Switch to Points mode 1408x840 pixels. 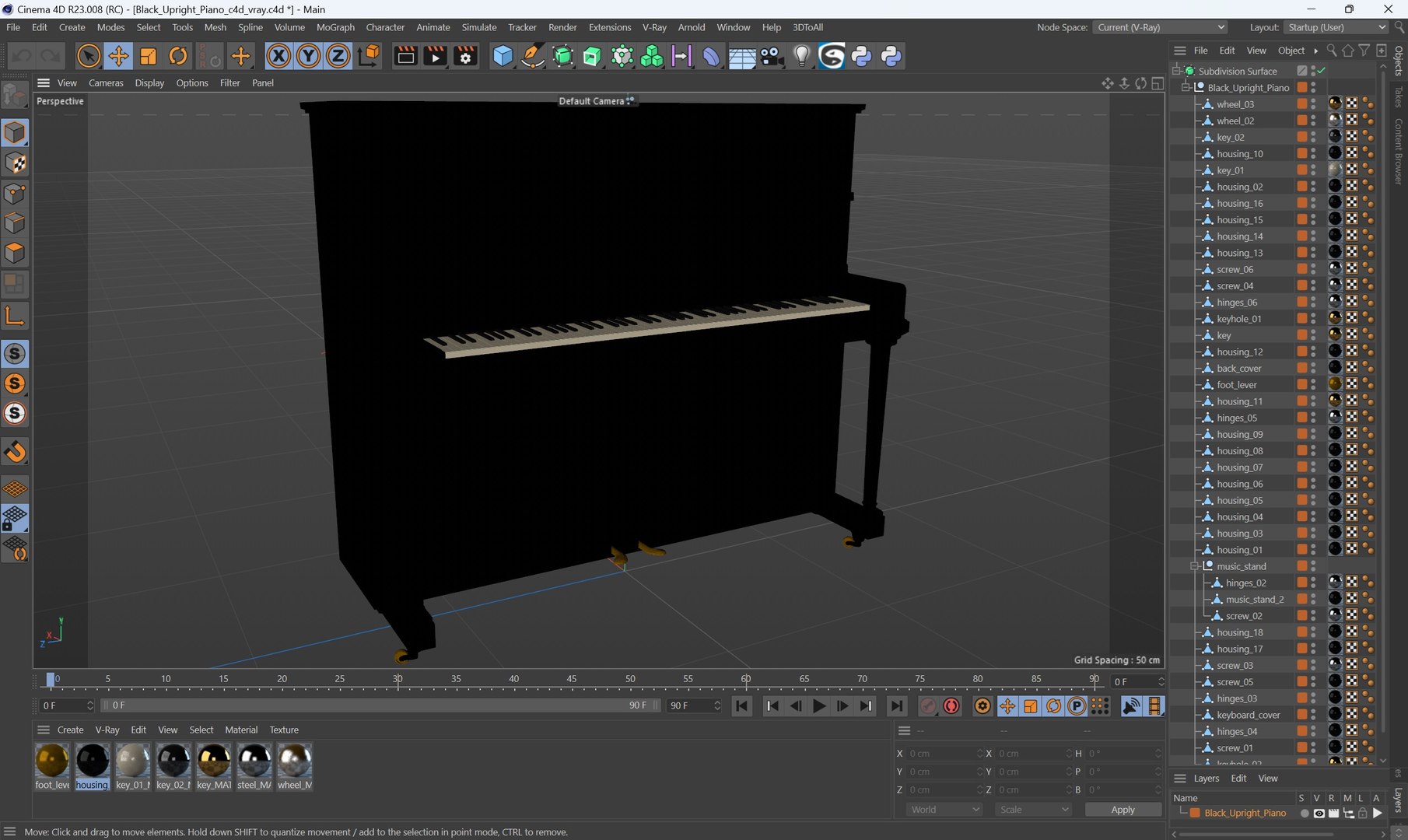click(15, 194)
